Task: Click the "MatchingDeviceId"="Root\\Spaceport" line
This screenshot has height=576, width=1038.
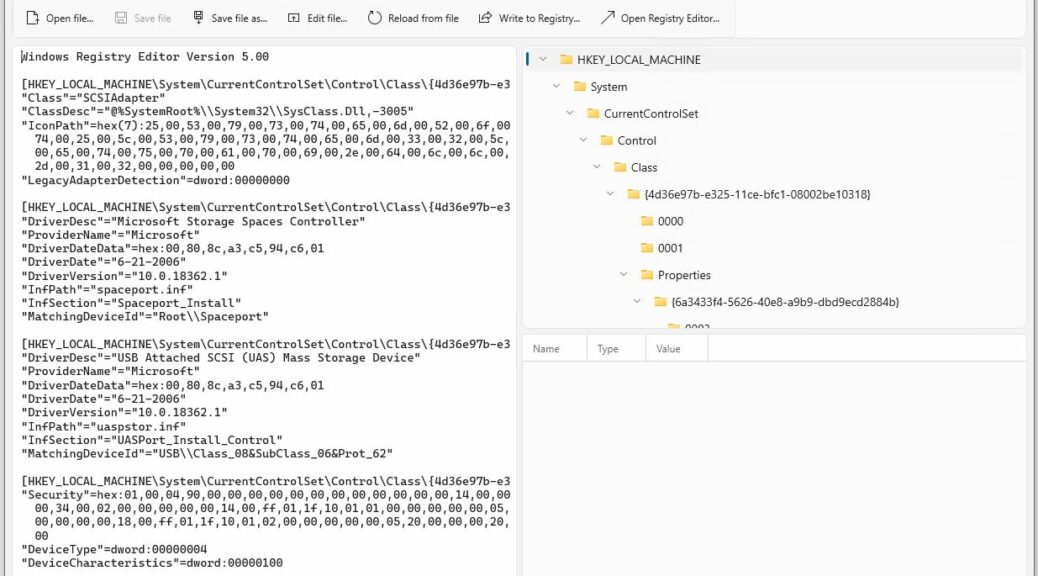Action: pyautogui.click(x=145, y=316)
